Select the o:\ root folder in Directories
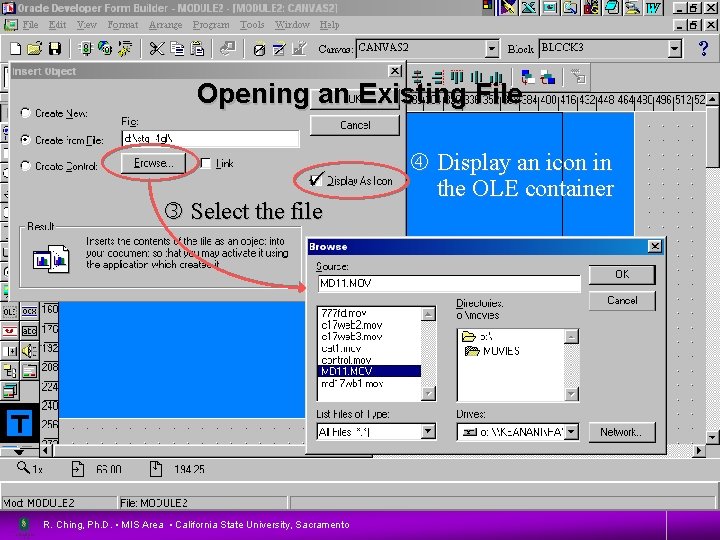720x540 pixels. click(x=477, y=337)
